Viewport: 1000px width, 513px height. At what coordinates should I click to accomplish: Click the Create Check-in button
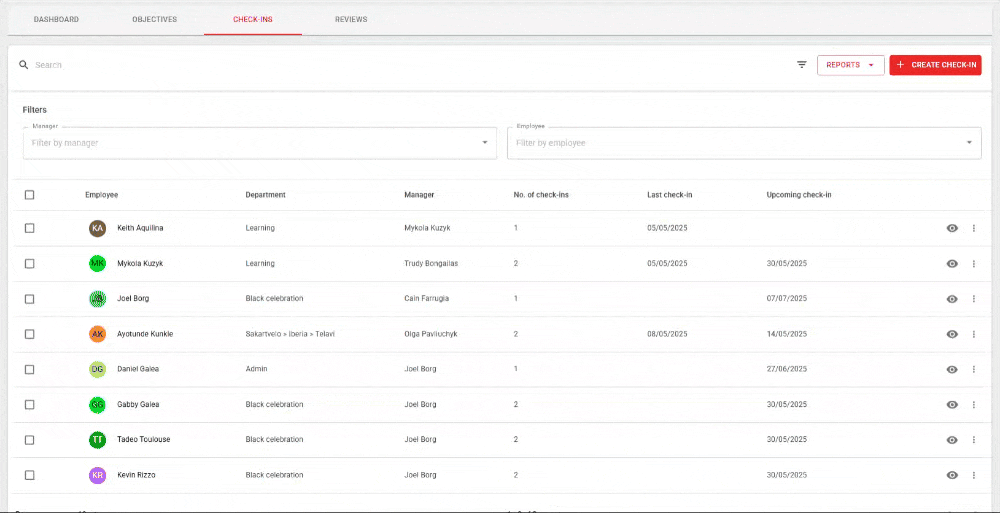point(936,65)
